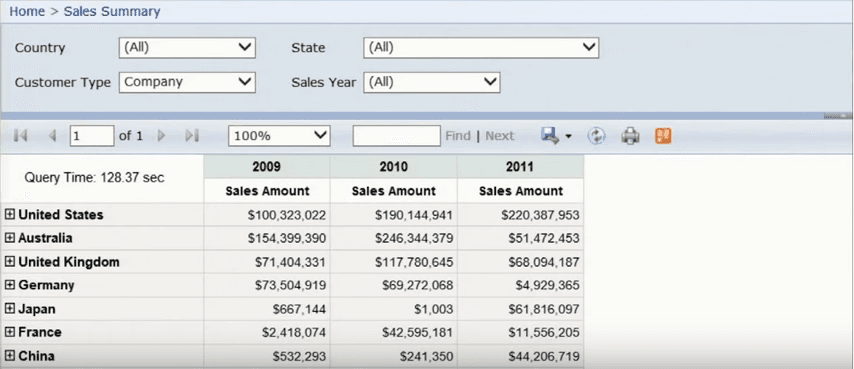Select the $154,399,390 cell
Viewport: 854px width, 369px height.
(x=267, y=238)
